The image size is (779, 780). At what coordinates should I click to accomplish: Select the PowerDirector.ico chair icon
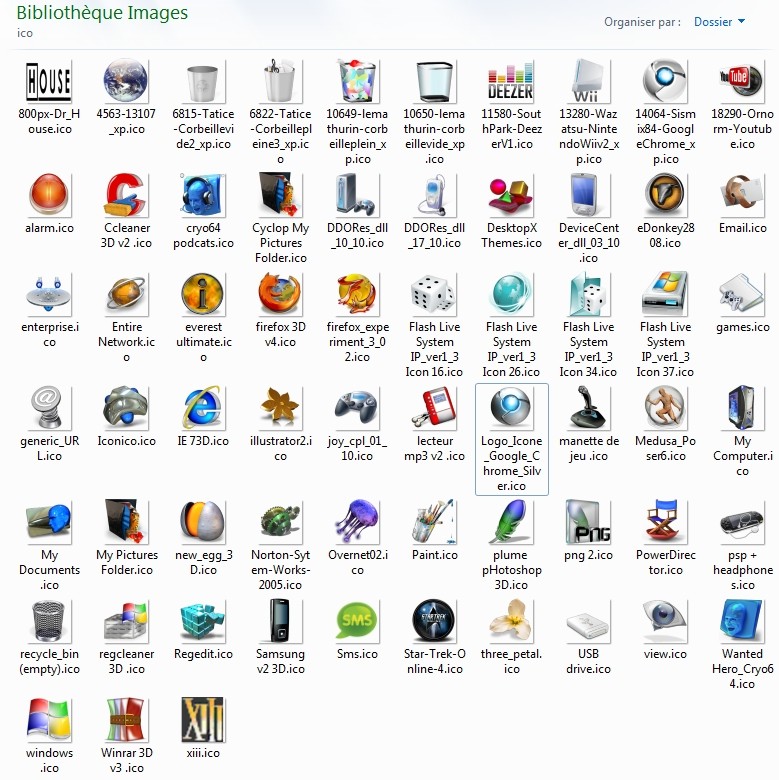tap(665, 522)
